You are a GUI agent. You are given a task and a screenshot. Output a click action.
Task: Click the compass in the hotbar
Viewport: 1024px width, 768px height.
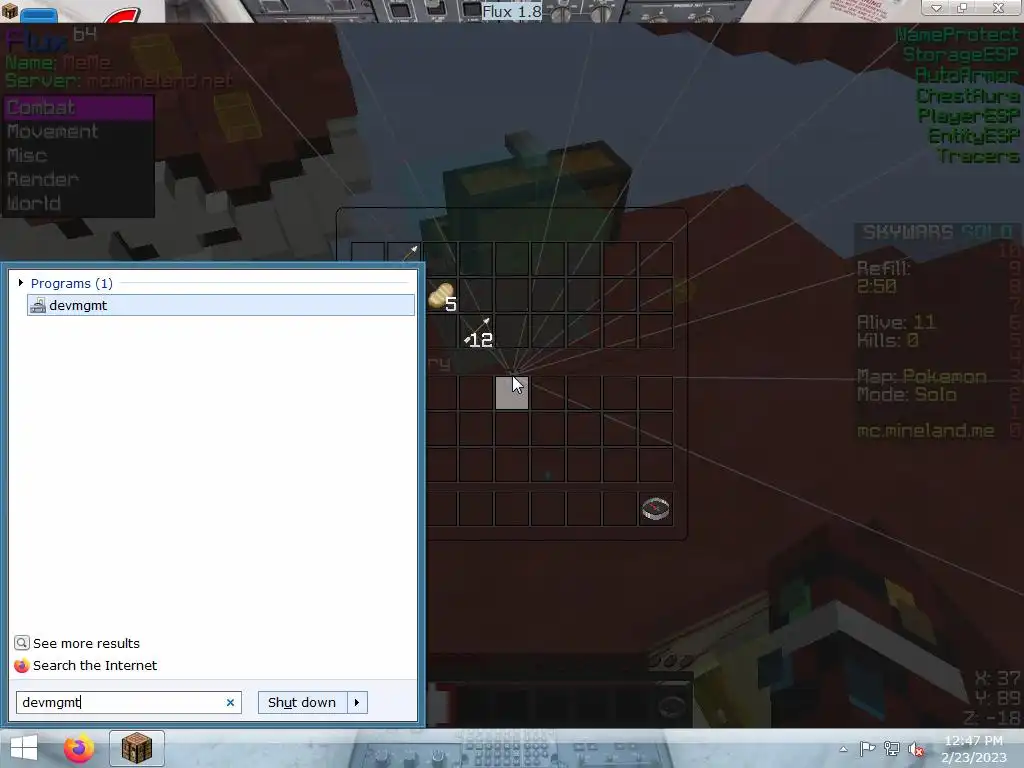coord(656,509)
